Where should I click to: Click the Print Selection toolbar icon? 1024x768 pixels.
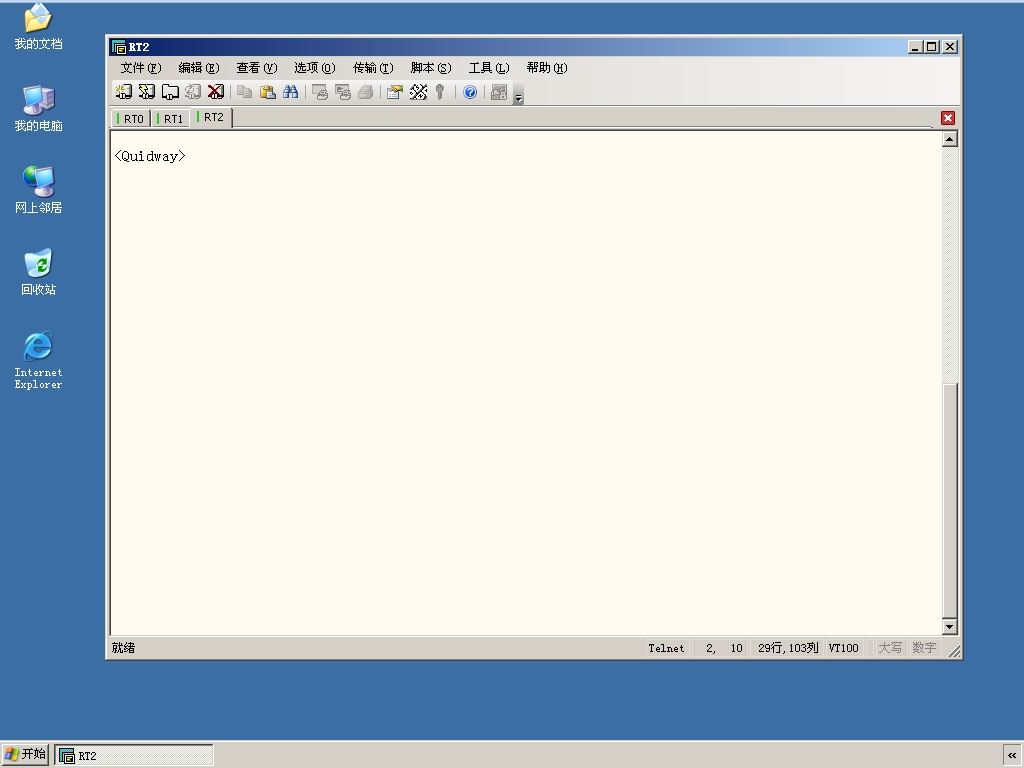[342, 92]
